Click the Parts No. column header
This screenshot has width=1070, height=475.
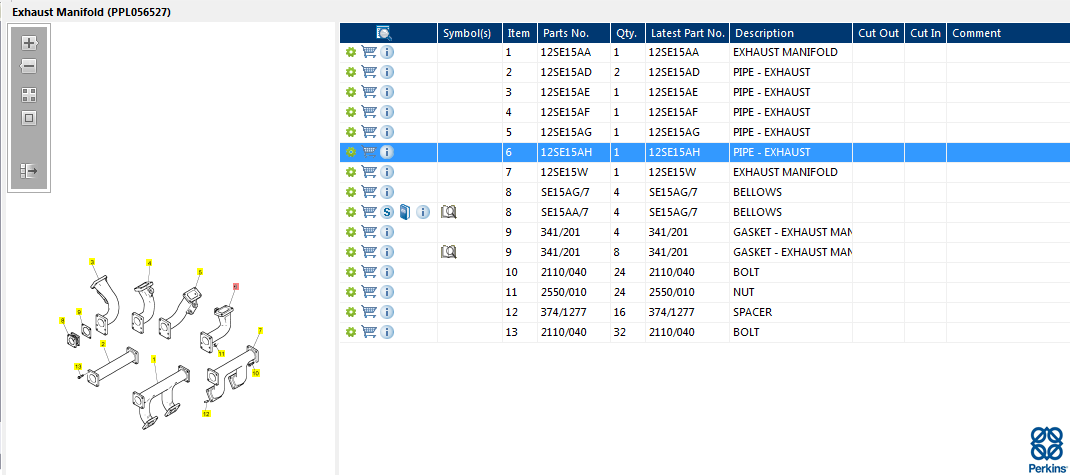click(574, 33)
